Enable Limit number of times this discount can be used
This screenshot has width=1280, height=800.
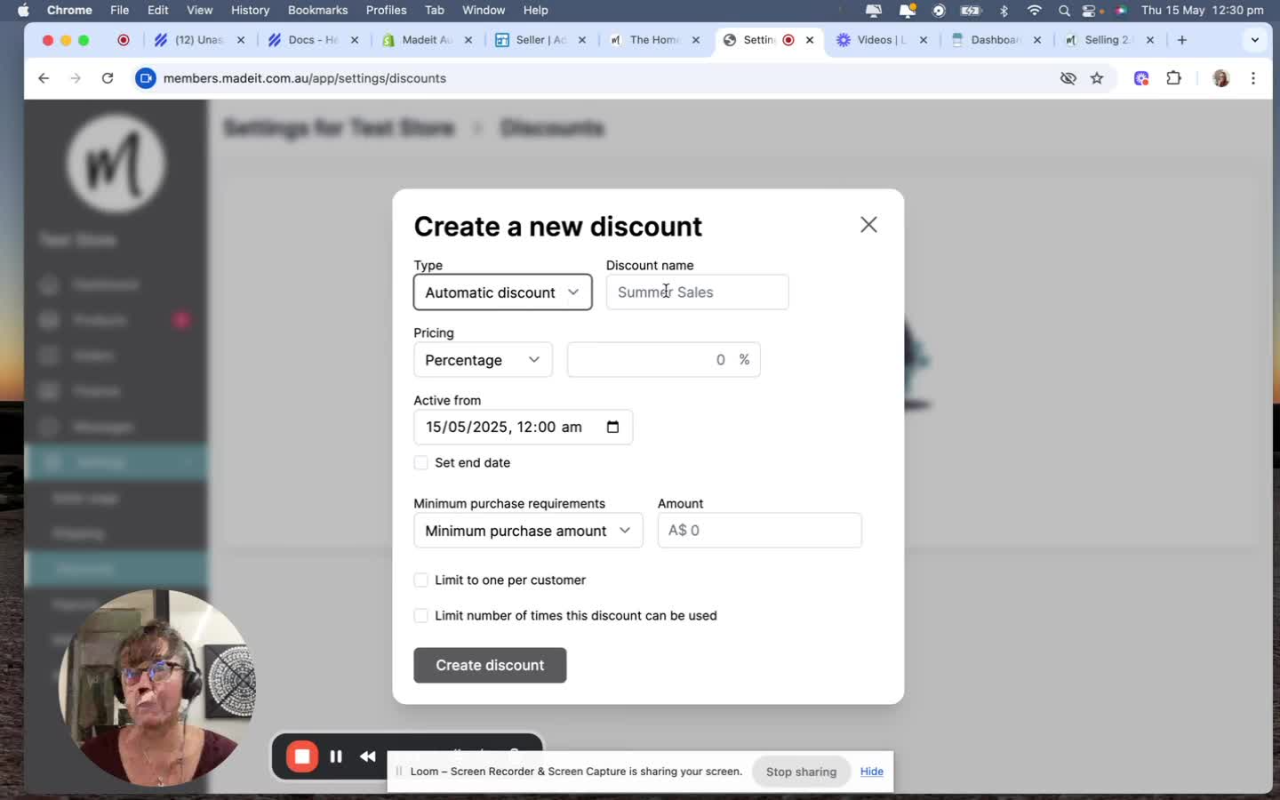coord(421,616)
